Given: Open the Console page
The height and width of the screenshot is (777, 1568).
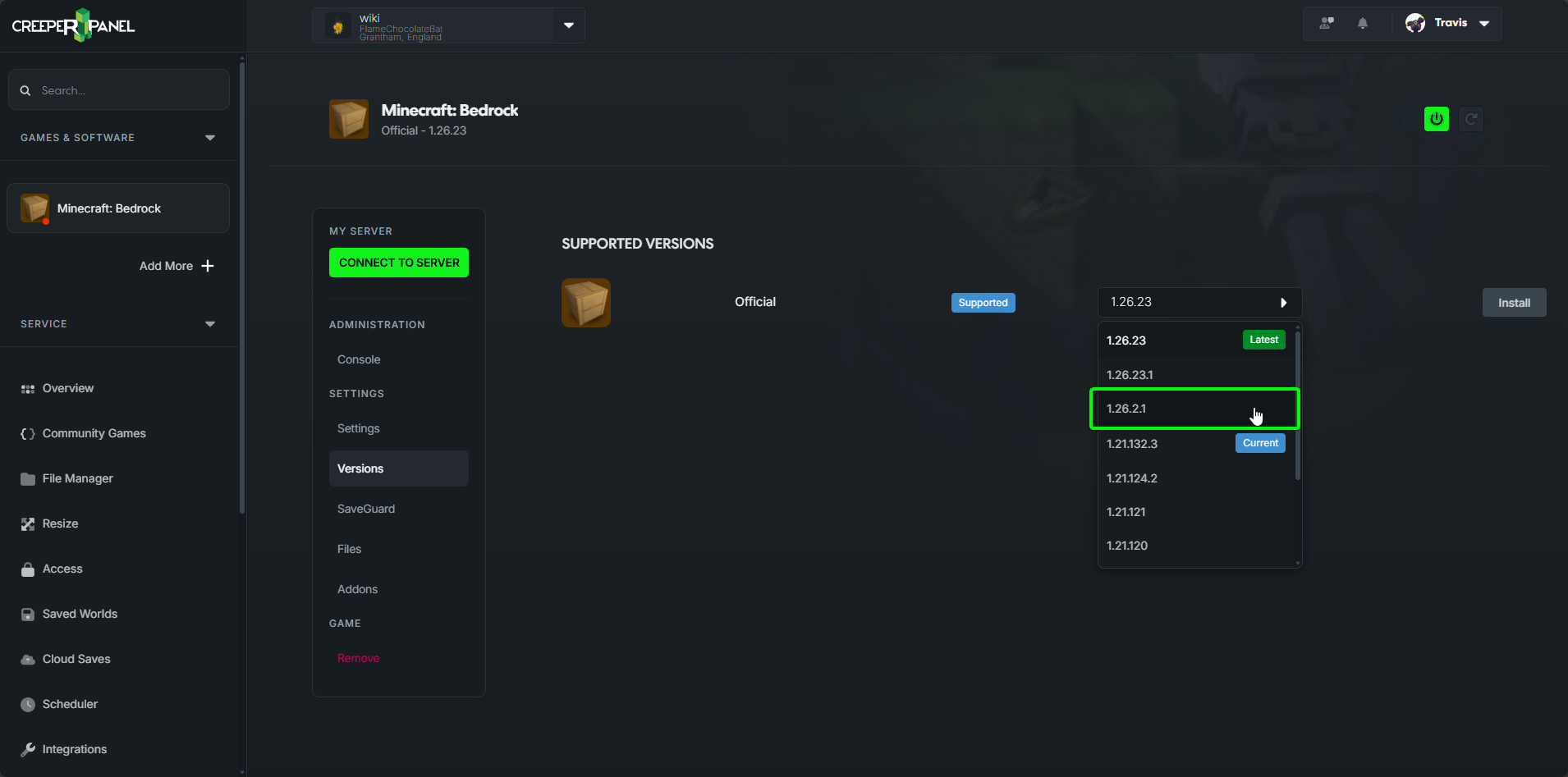Looking at the screenshot, I should tap(359, 359).
